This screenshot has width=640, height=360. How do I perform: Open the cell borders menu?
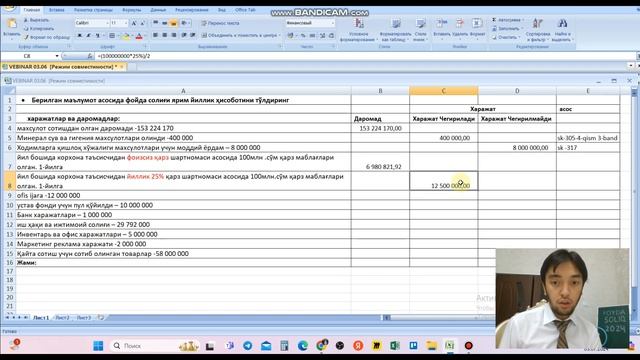tap(113, 36)
